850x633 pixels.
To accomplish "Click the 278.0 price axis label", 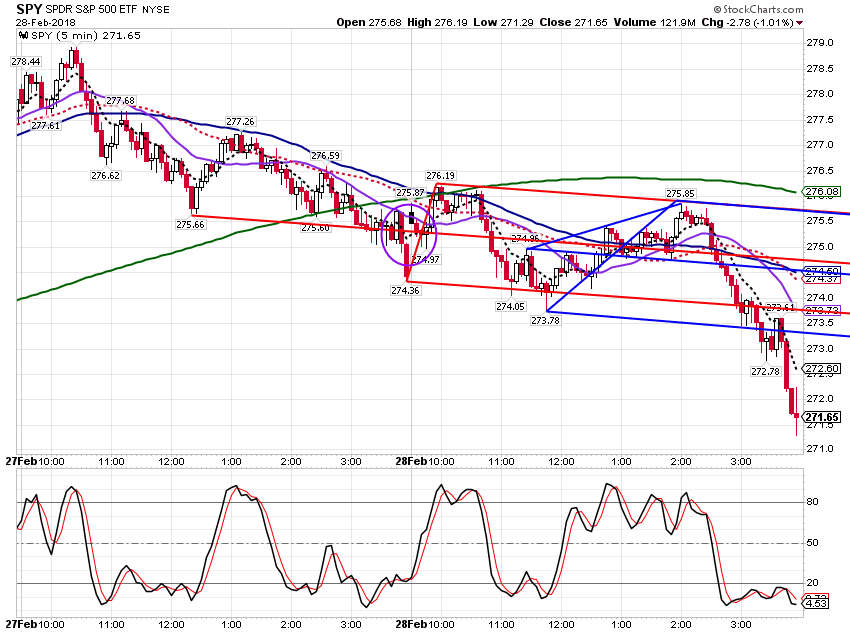I will coord(820,94).
